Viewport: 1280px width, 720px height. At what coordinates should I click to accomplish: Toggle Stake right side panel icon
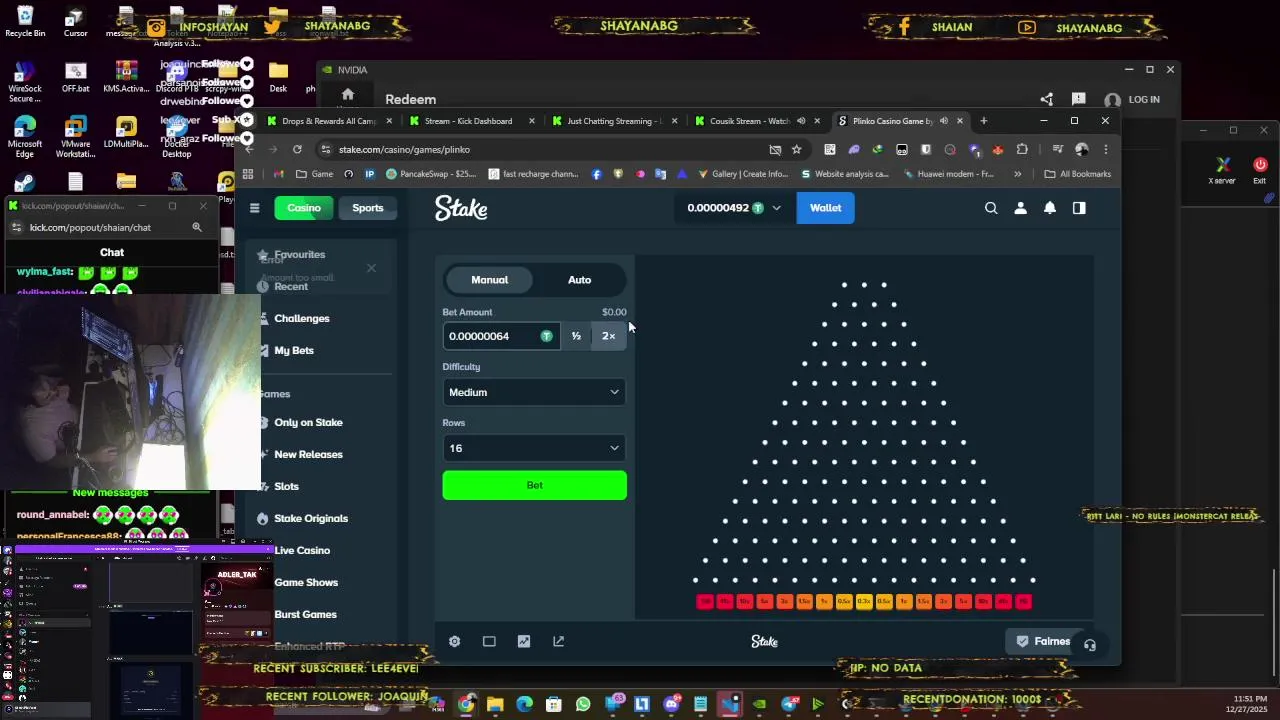pyautogui.click(x=1079, y=208)
